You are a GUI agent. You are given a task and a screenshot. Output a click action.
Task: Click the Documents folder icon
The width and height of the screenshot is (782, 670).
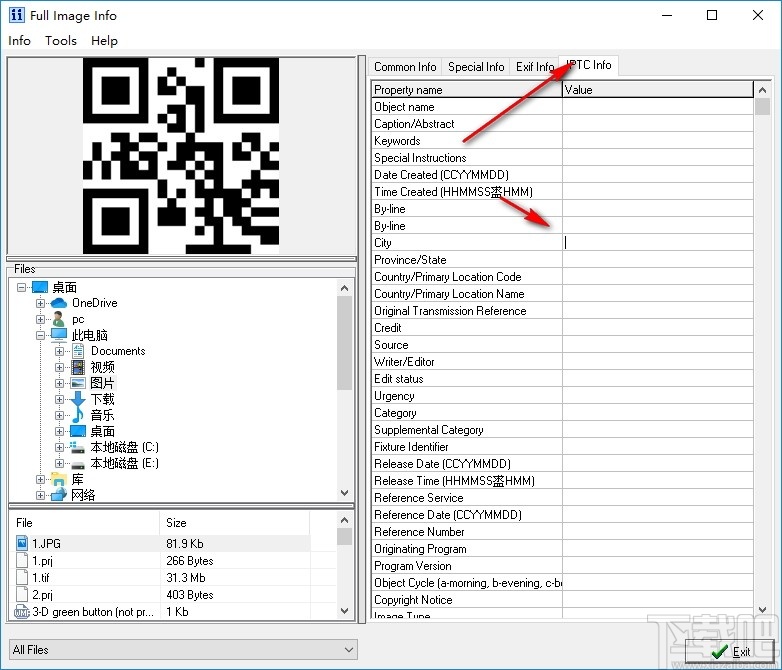[x=78, y=351]
